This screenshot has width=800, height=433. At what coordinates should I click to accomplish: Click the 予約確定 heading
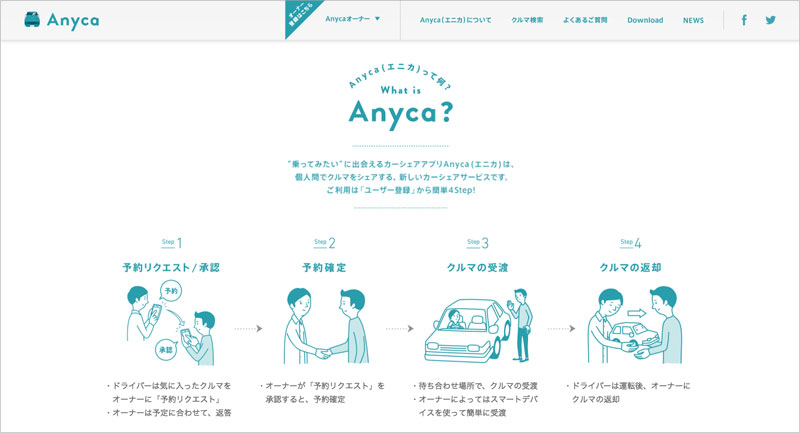point(324,268)
